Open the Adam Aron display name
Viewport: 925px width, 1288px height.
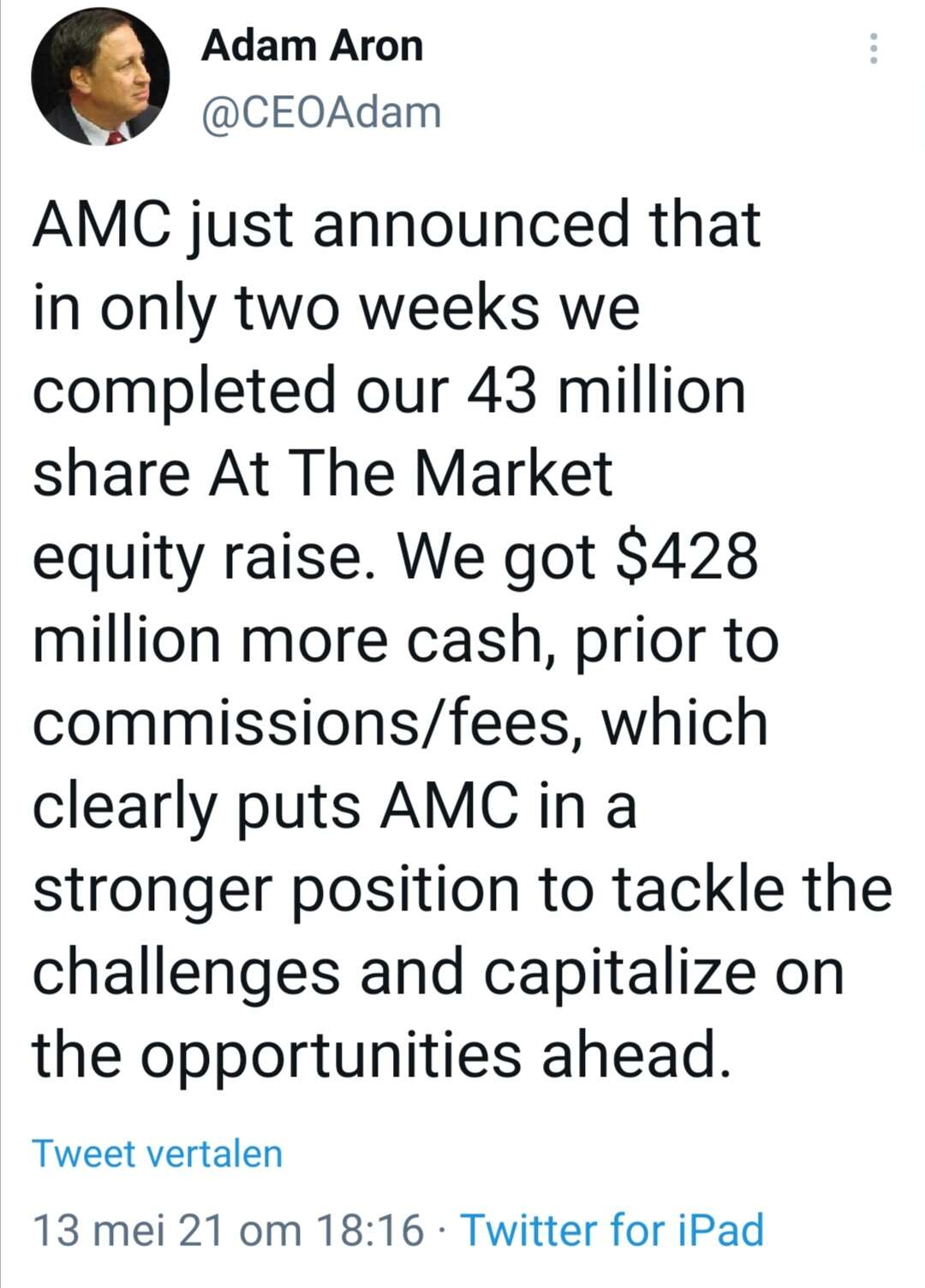click(312, 45)
